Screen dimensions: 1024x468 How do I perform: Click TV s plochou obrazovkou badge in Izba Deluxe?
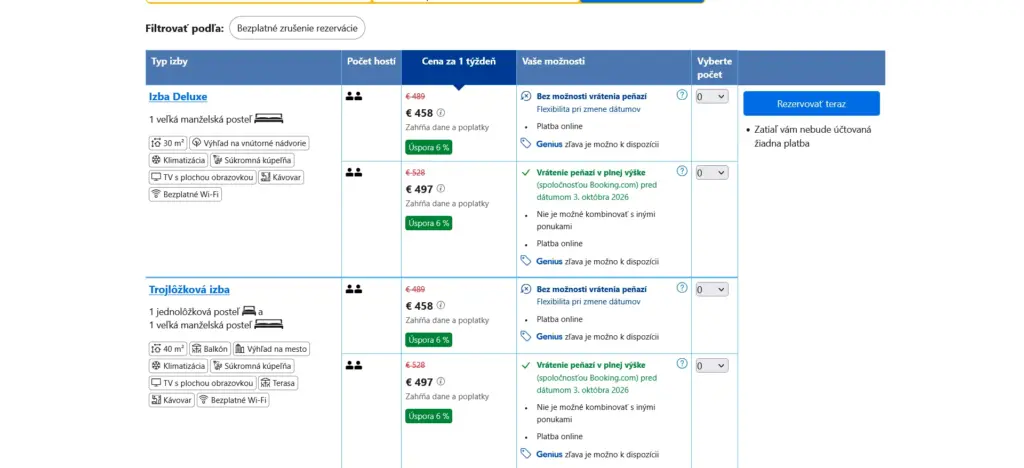pos(202,177)
